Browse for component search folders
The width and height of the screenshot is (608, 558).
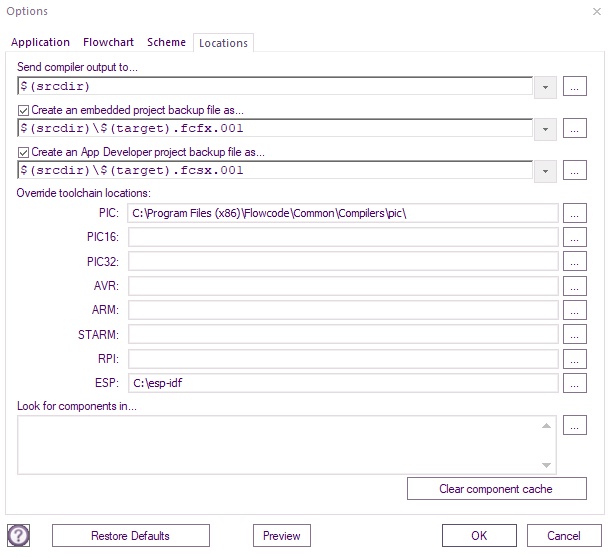(574, 426)
